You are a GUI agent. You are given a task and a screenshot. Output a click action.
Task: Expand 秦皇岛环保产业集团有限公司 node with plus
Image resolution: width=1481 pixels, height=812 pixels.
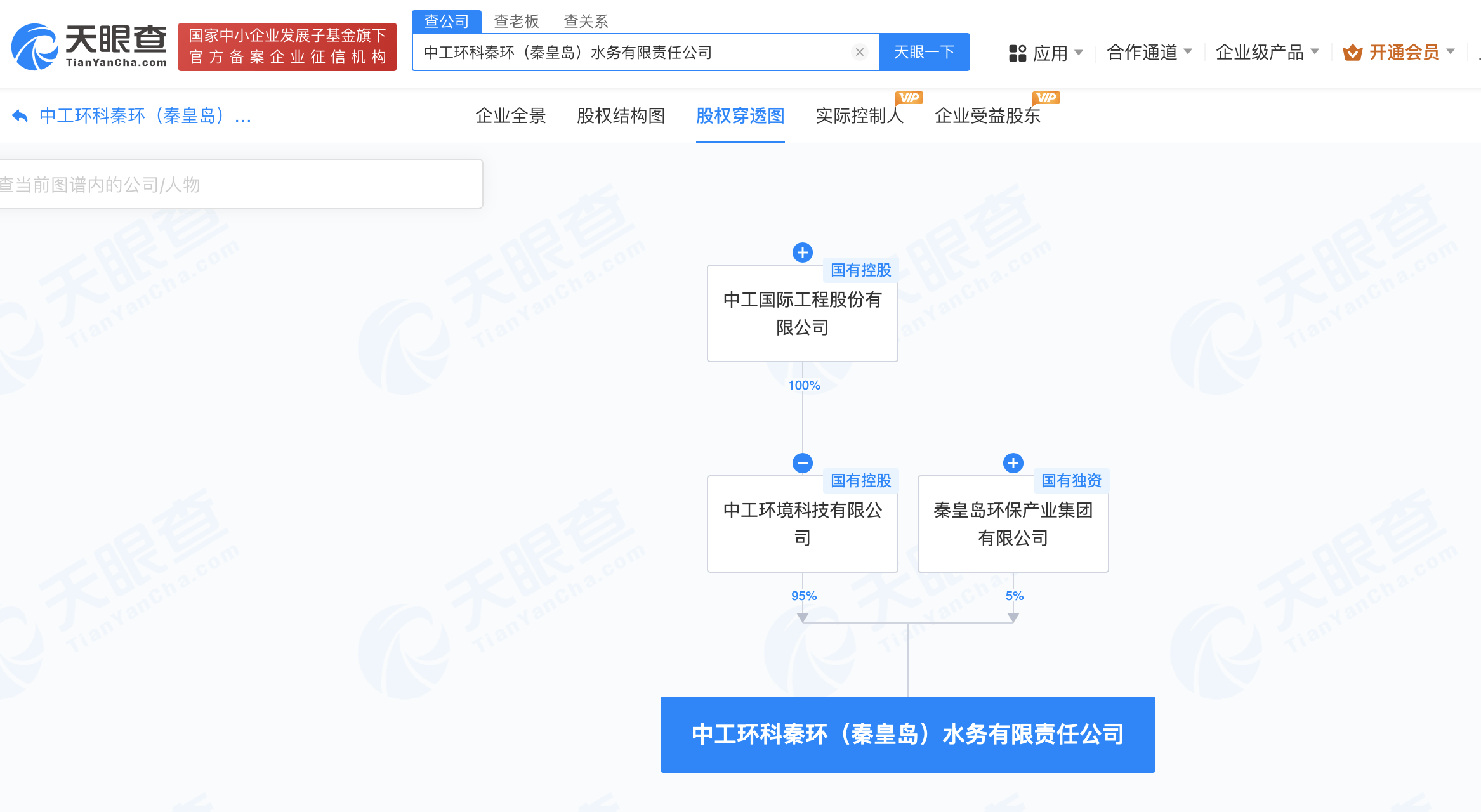pos(1013,463)
